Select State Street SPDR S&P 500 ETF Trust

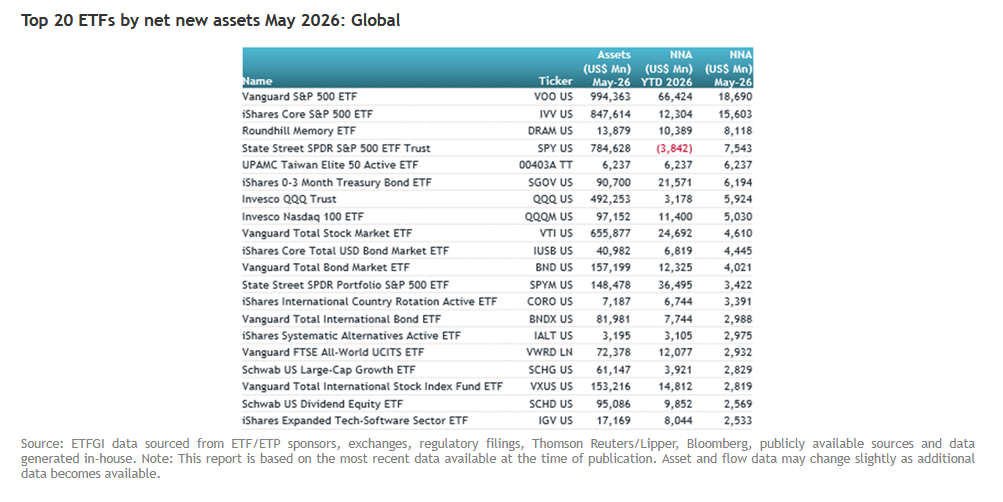point(336,148)
